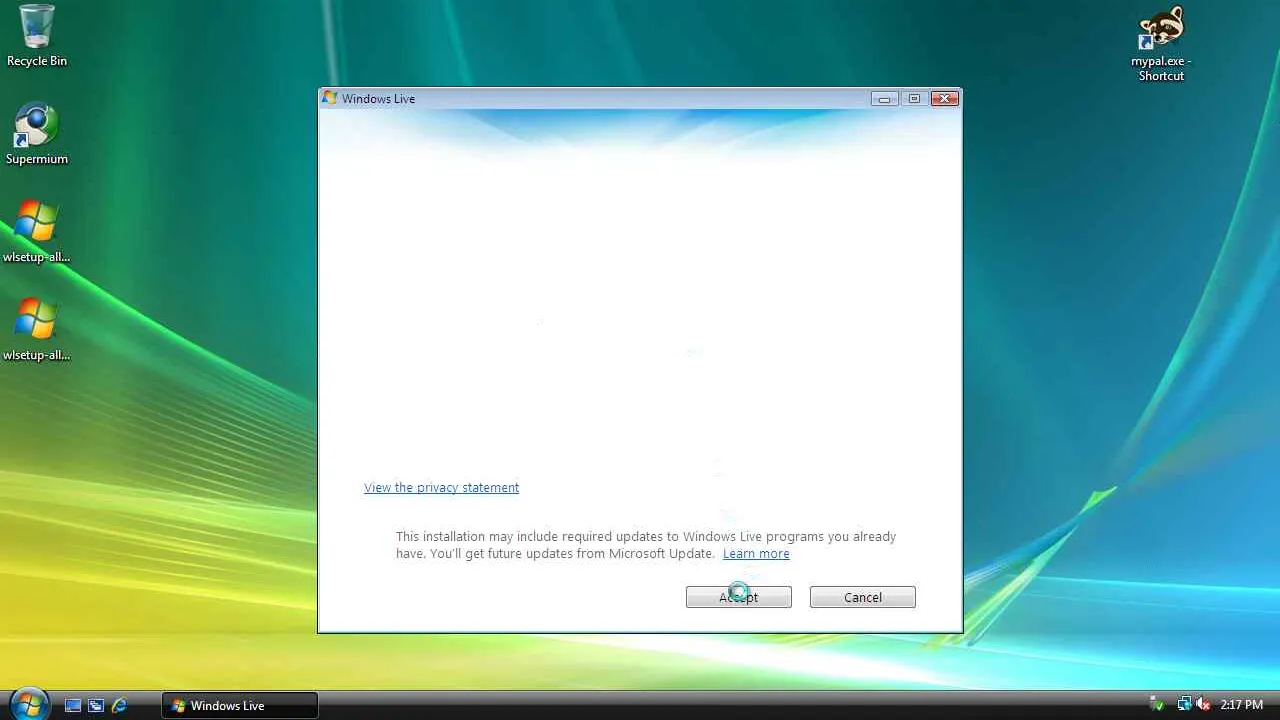Select the wlsetup-all icon directly below Supermium

(x=37, y=232)
